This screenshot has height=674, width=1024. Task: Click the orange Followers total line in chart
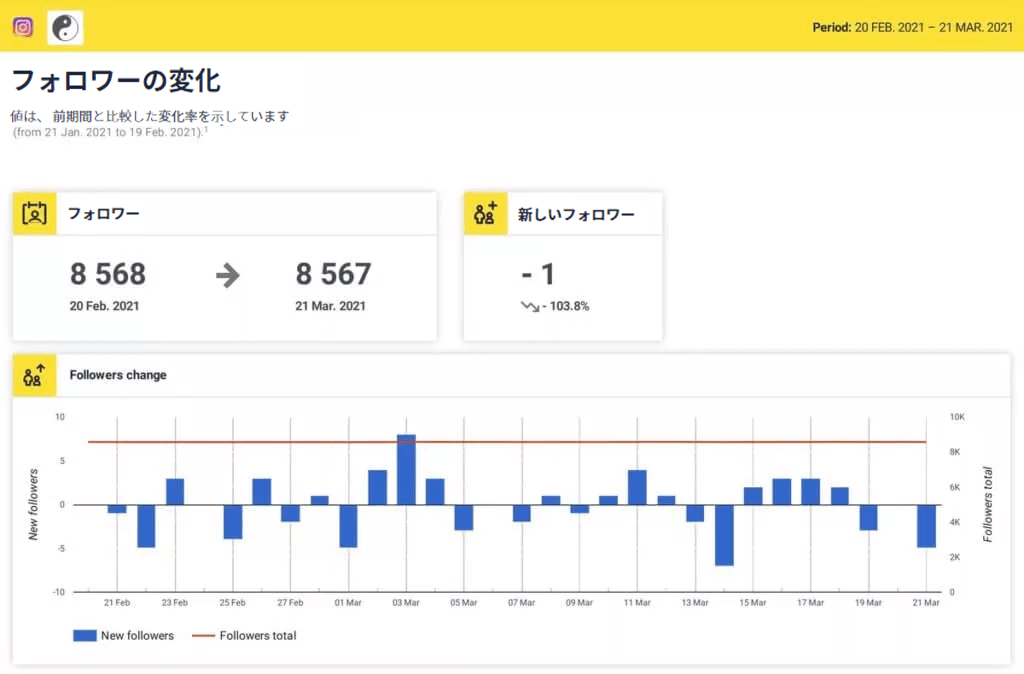tap(507, 442)
